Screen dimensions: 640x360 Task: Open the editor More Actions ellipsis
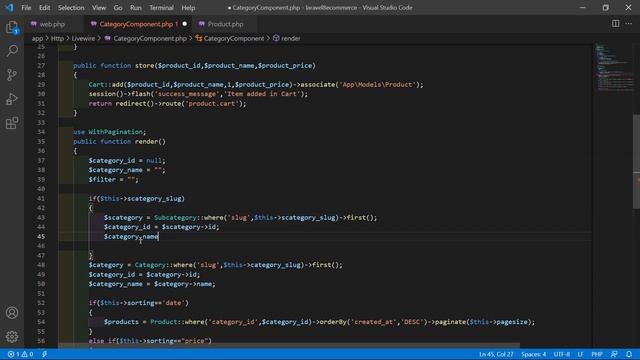(629, 24)
